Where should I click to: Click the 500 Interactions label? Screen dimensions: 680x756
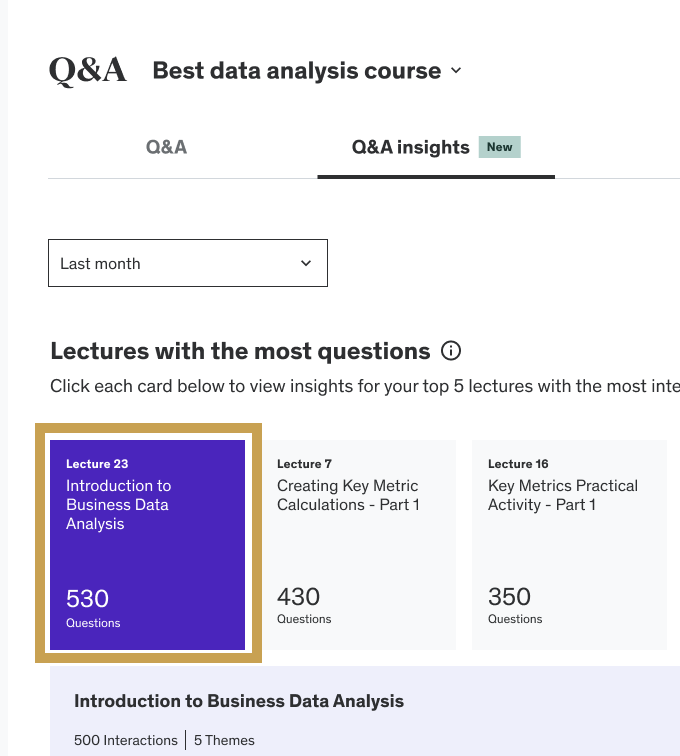pyautogui.click(x=126, y=740)
